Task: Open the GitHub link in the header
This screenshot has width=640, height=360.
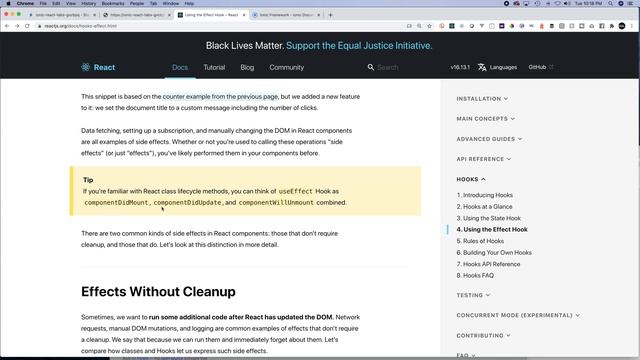Action: click(x=540, y=67)
